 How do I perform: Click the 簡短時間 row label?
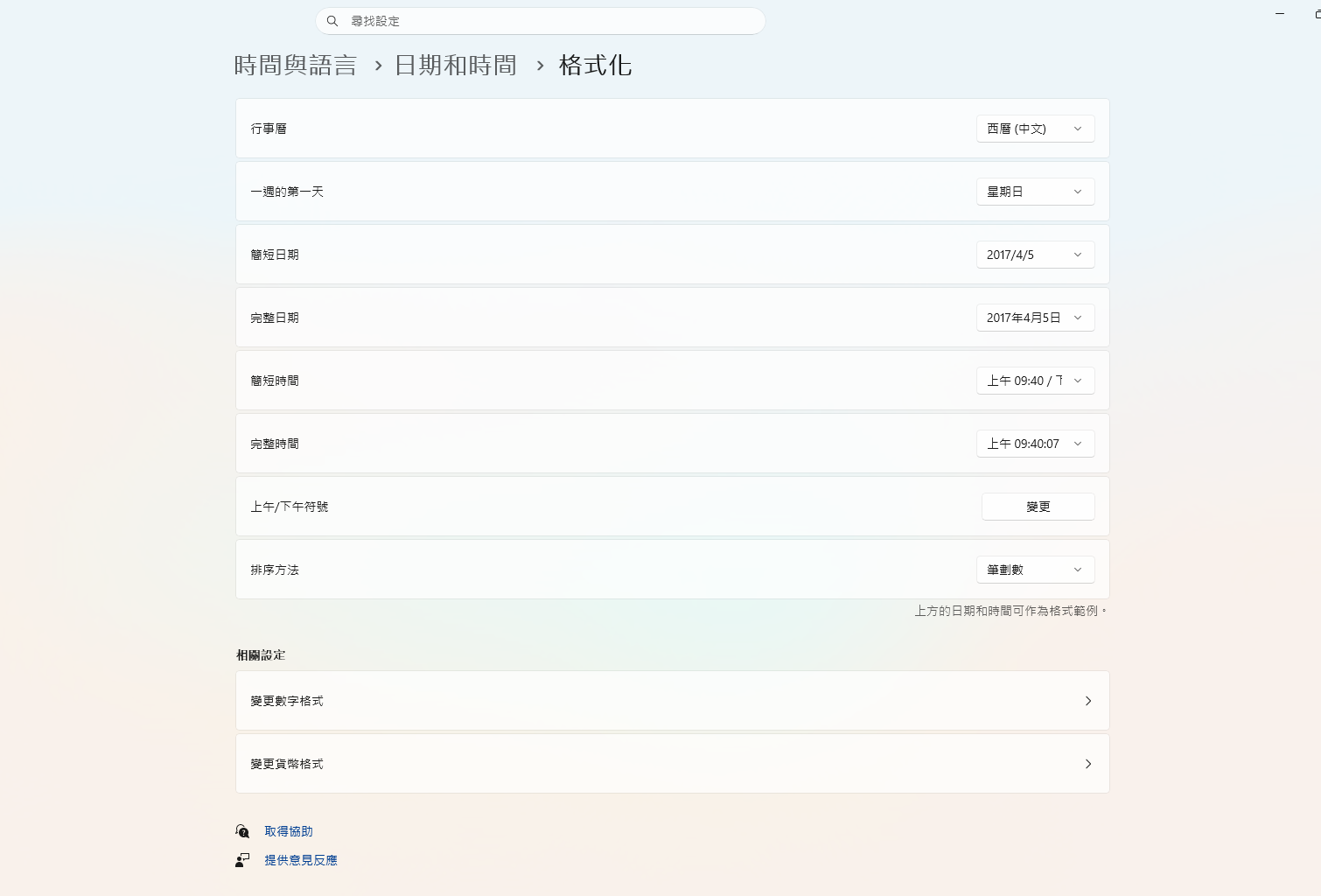pyautogui.click(x=275, y=381)
